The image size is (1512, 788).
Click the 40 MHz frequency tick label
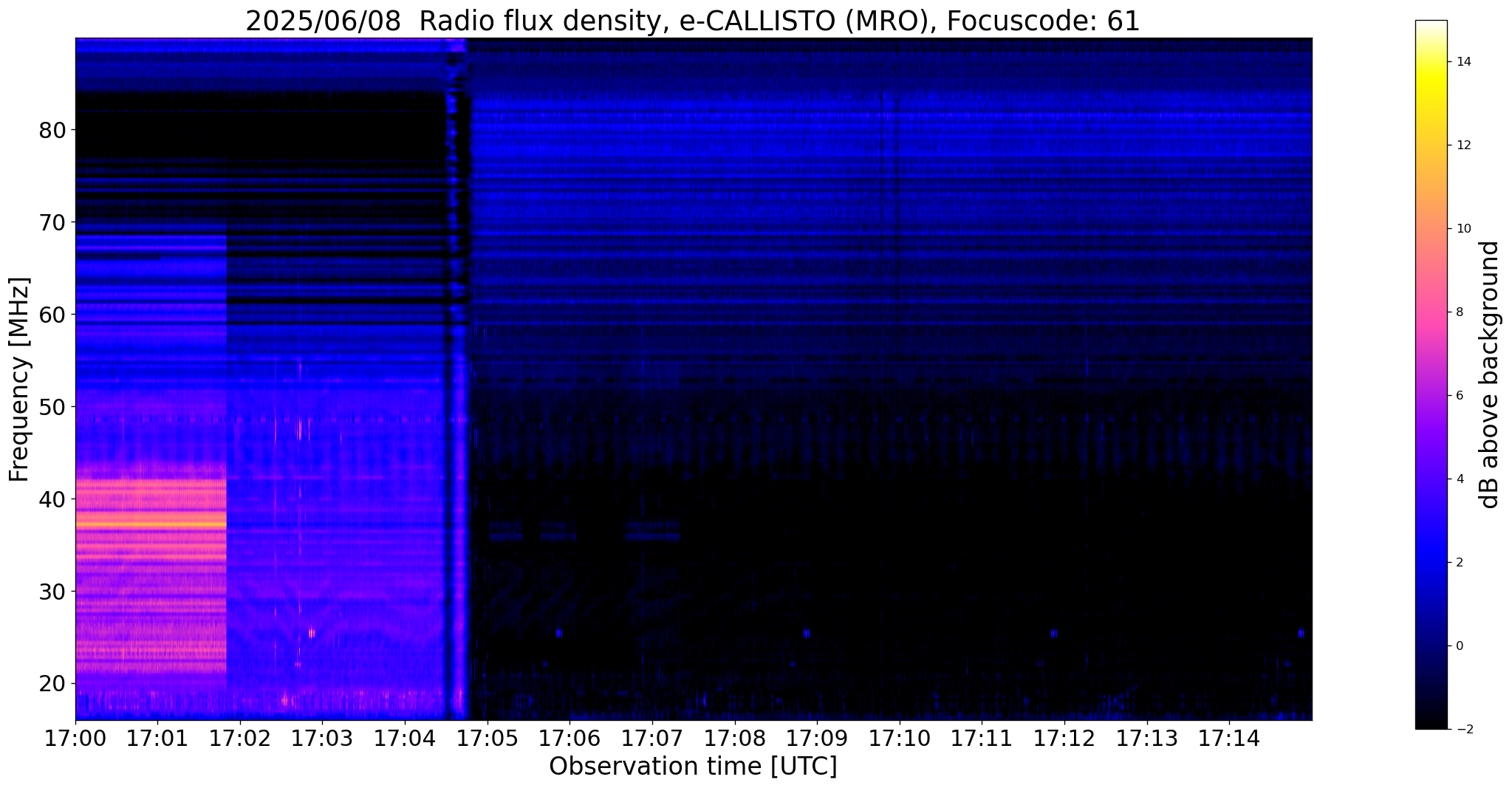[52, 499]
